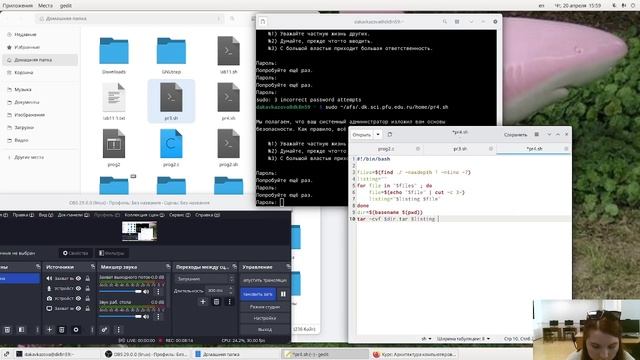Select the GNUstep folder in Files
The image size is (640, 360).
[171, 51]
